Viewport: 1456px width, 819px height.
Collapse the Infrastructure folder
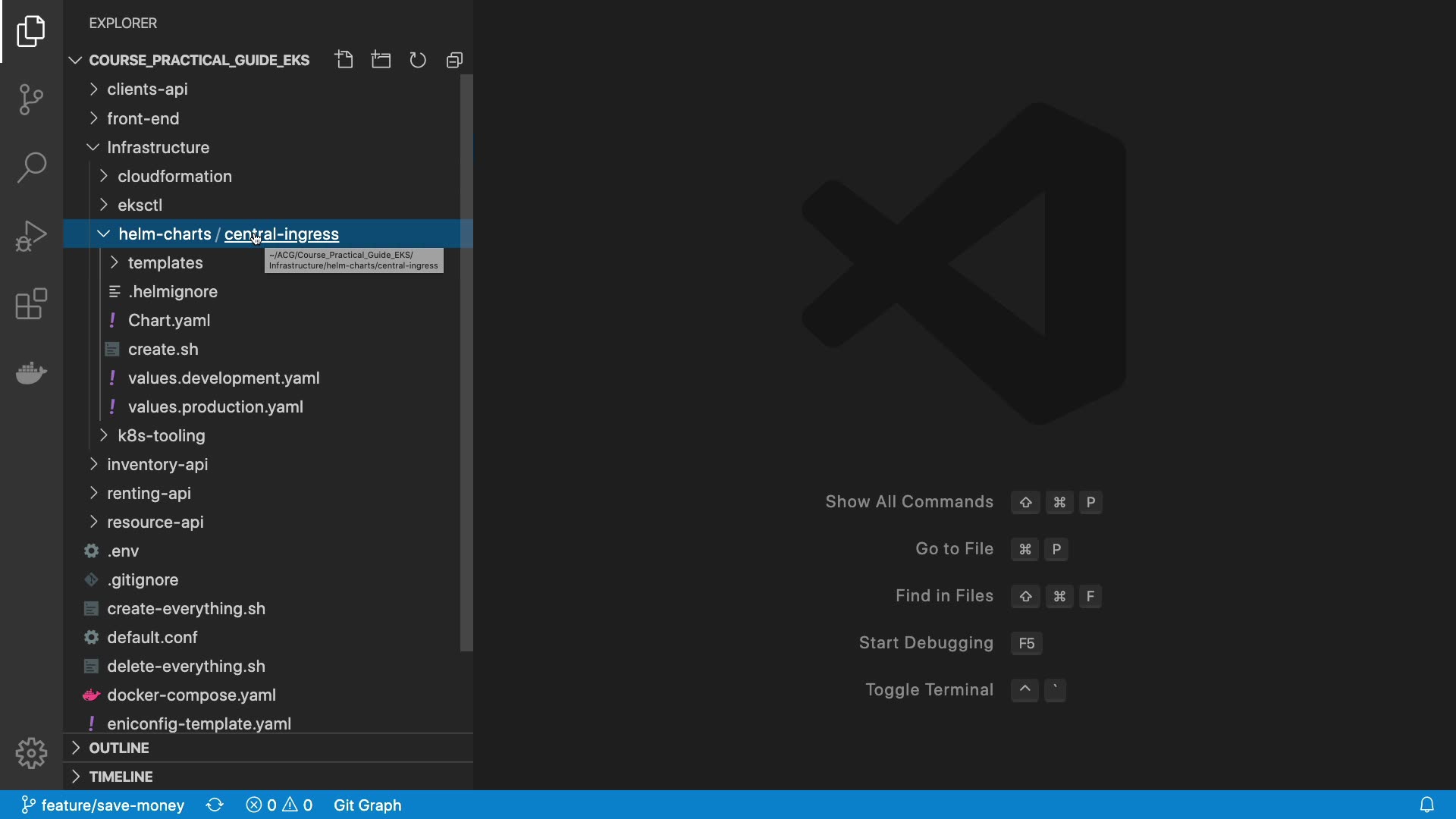[x=158, y=147]
